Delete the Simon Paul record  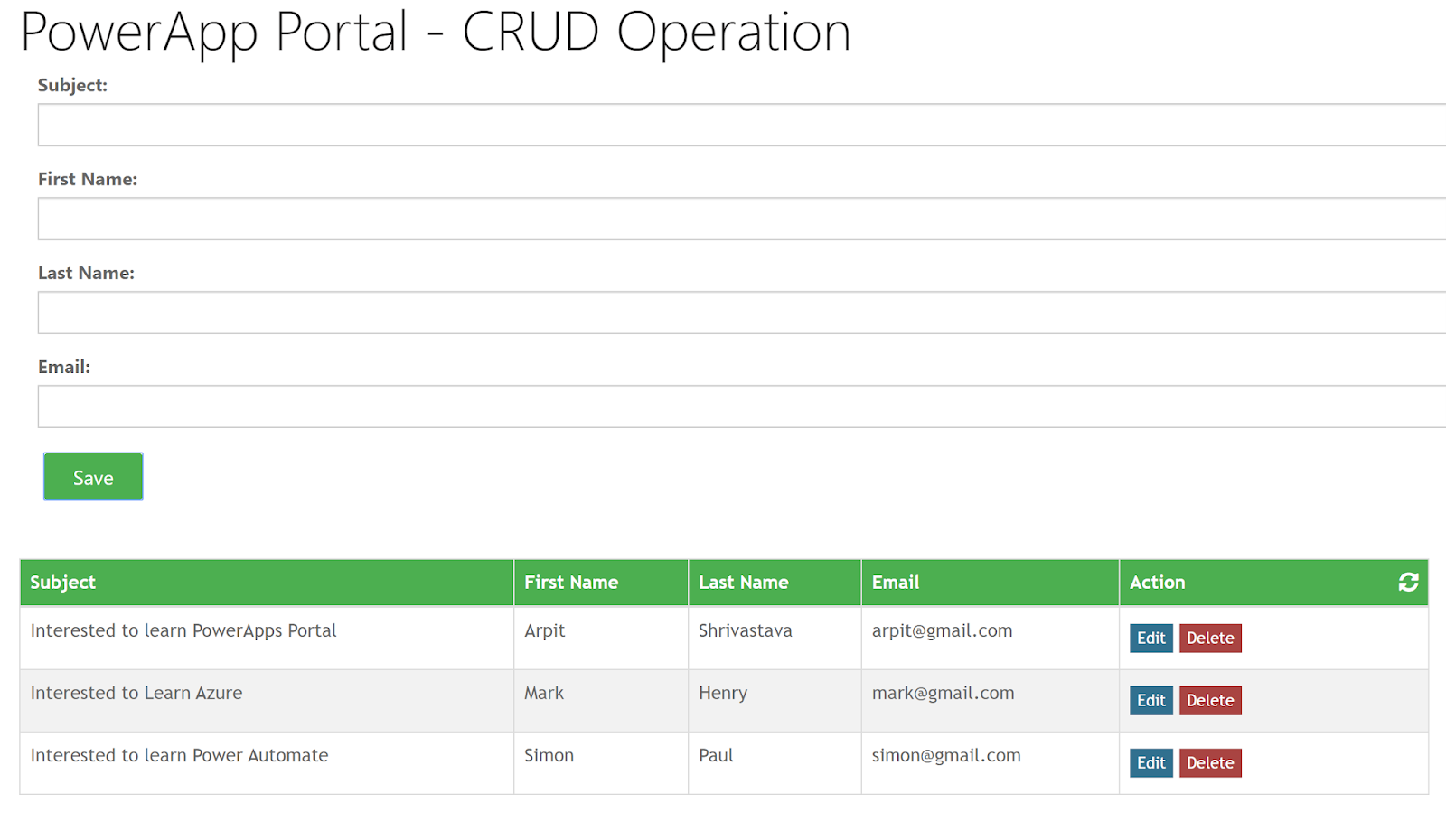pyautogui.click(x=1210, y=762)
